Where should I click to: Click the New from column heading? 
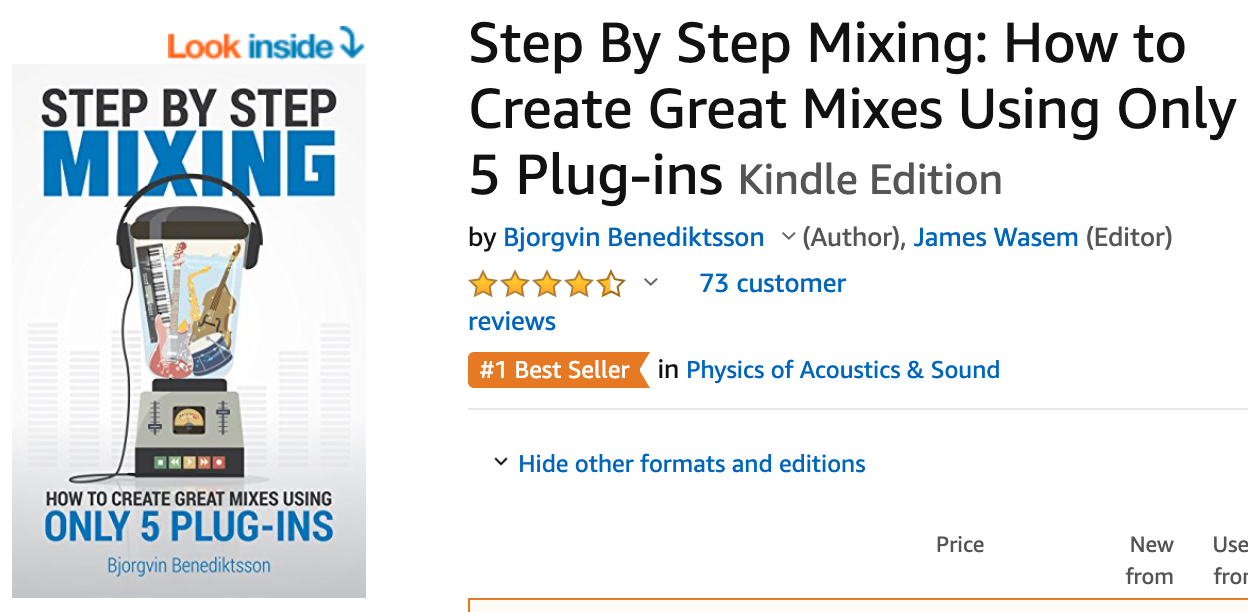point(1151,560)
